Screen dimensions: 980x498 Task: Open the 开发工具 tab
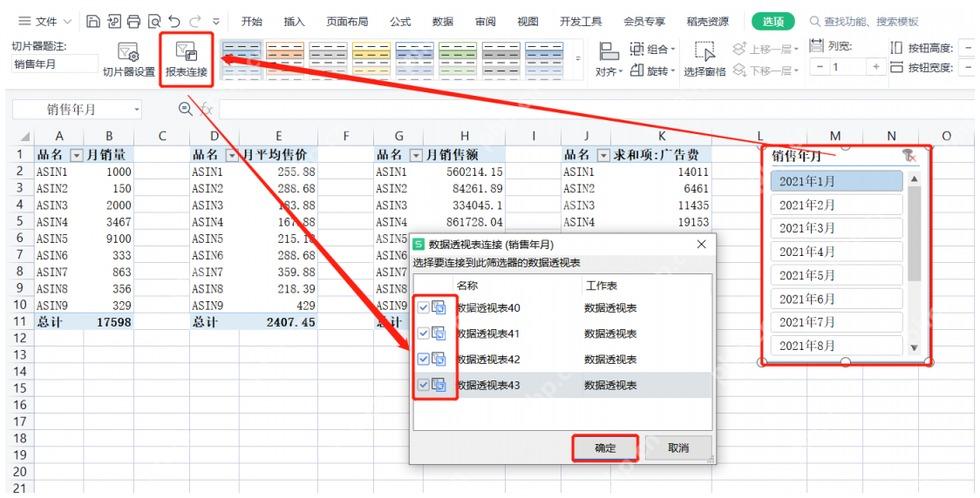[x=581, y=21]
